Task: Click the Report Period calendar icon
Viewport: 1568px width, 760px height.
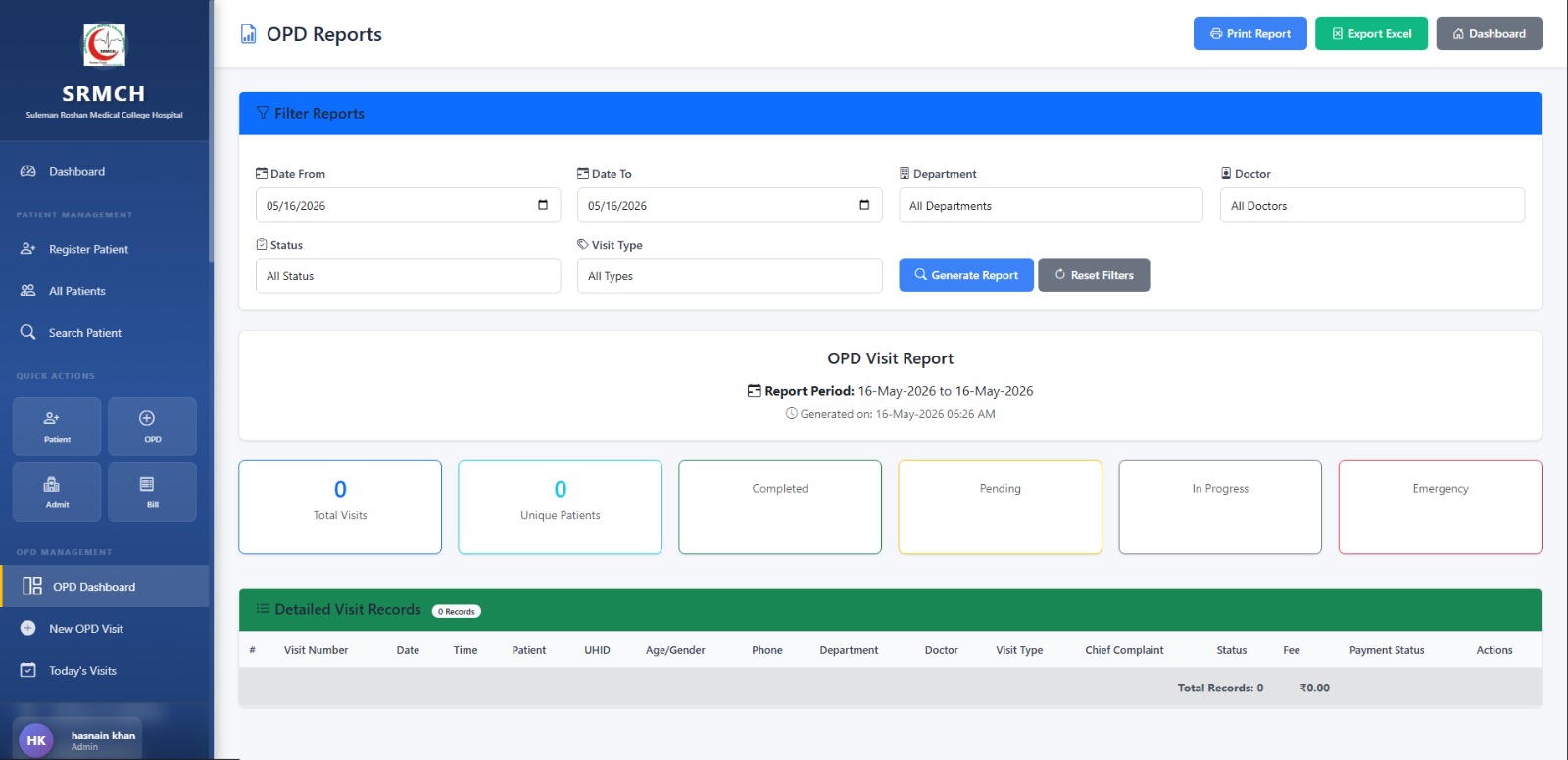Action: click(755, 391)
